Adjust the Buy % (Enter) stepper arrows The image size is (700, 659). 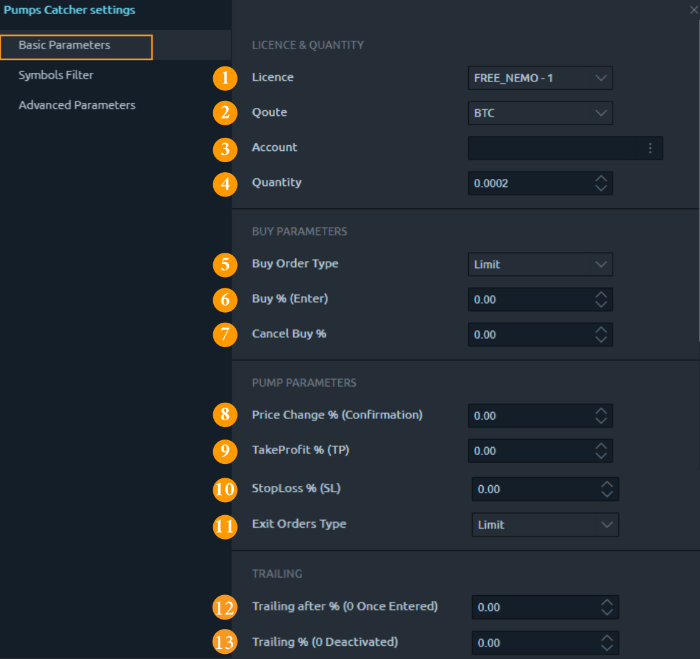tap(600, 299)
